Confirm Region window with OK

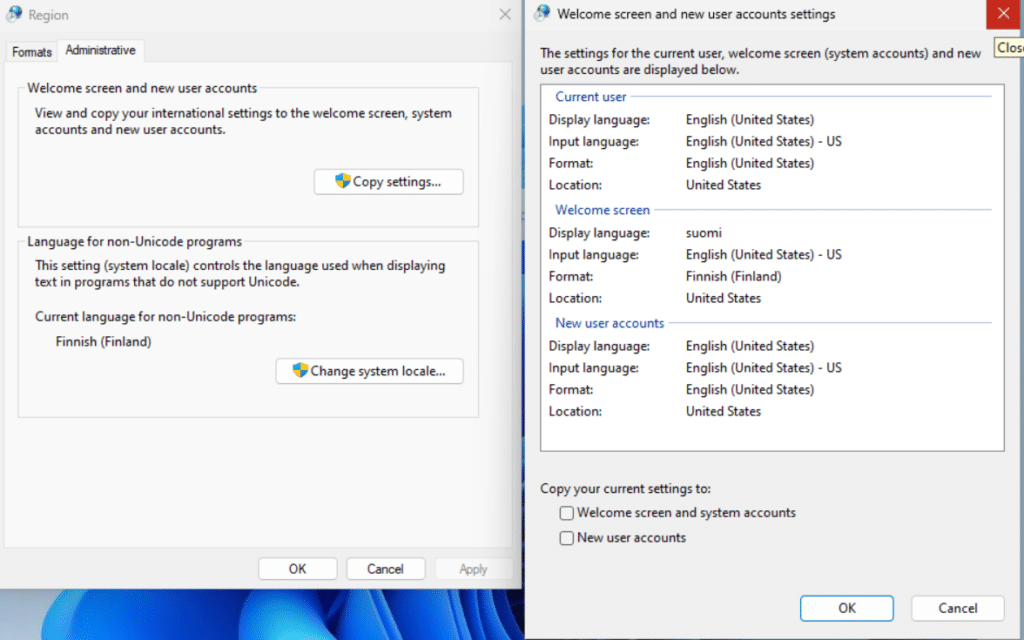point(298,569)
